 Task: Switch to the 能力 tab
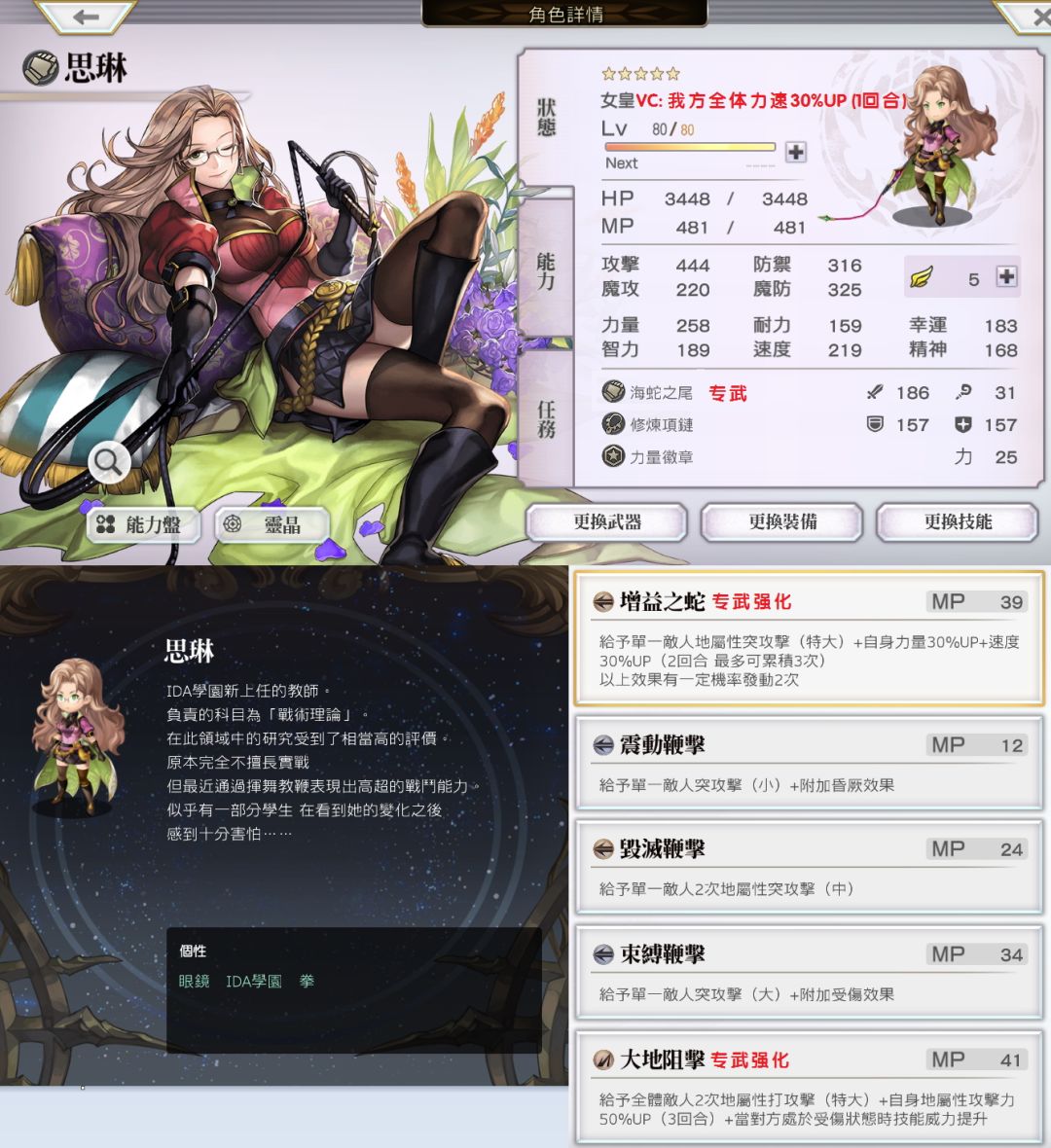[x=546, y=270]
